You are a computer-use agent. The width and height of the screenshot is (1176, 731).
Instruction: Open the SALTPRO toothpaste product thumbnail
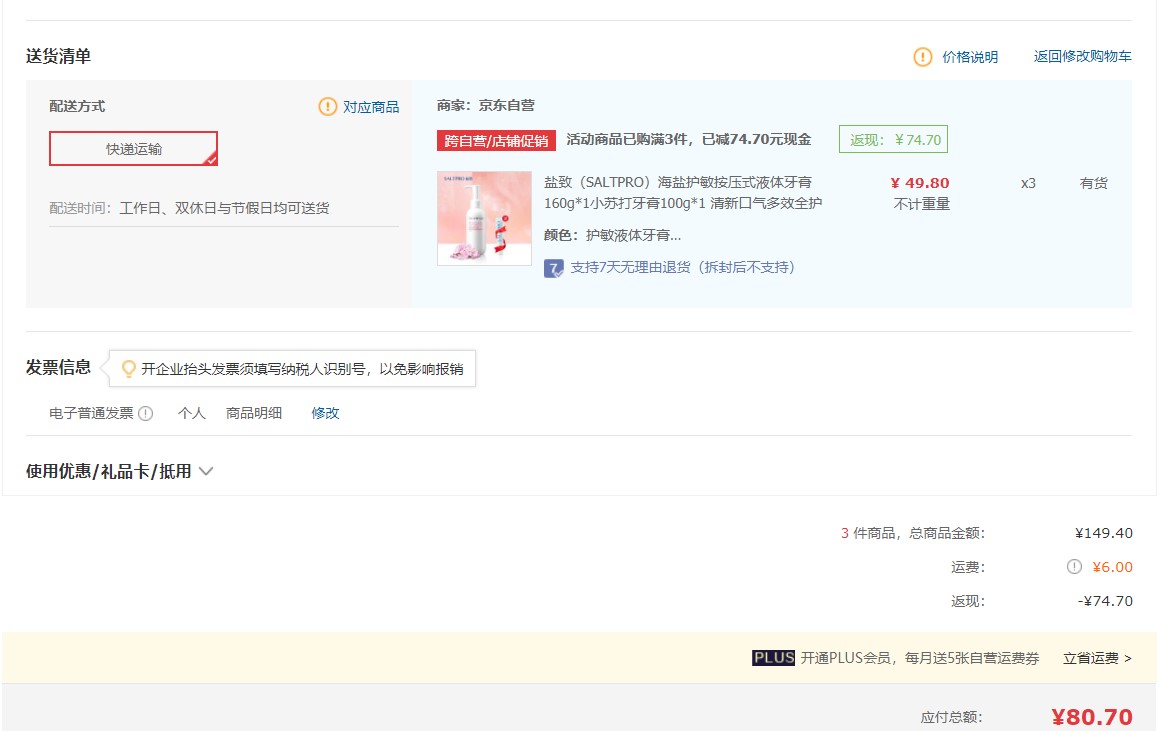coord(484,218)
